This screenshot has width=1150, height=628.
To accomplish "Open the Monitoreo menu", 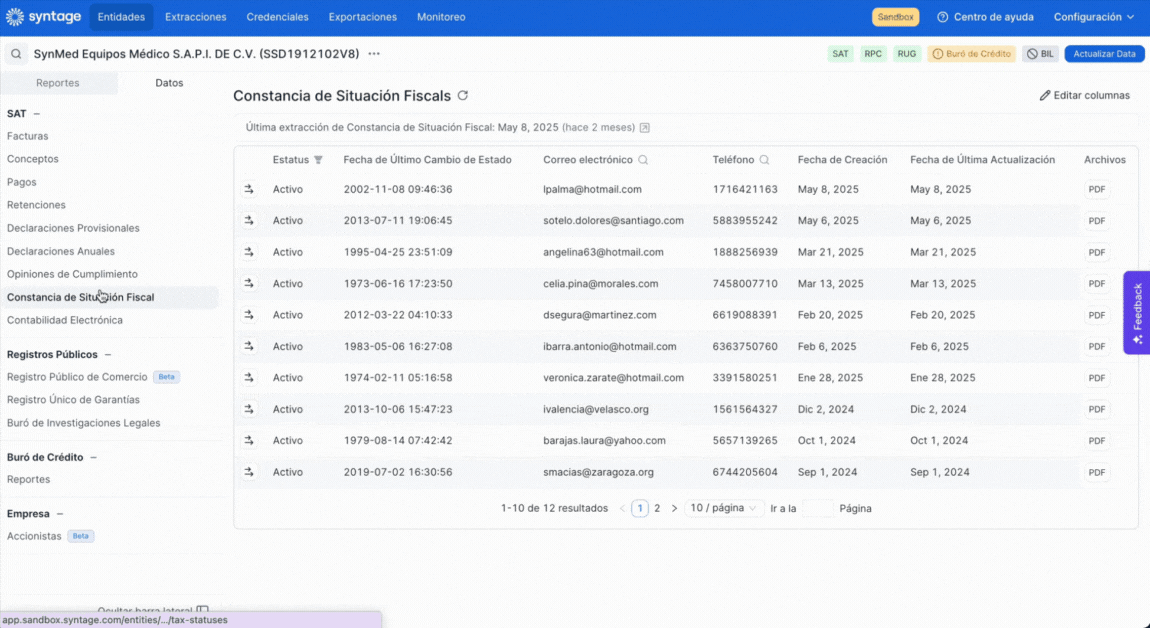I will point(441,17).
